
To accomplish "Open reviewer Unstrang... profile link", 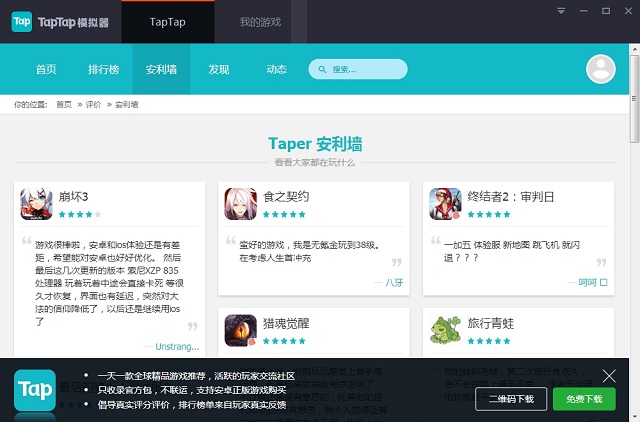I will click(x=177, y=346).
